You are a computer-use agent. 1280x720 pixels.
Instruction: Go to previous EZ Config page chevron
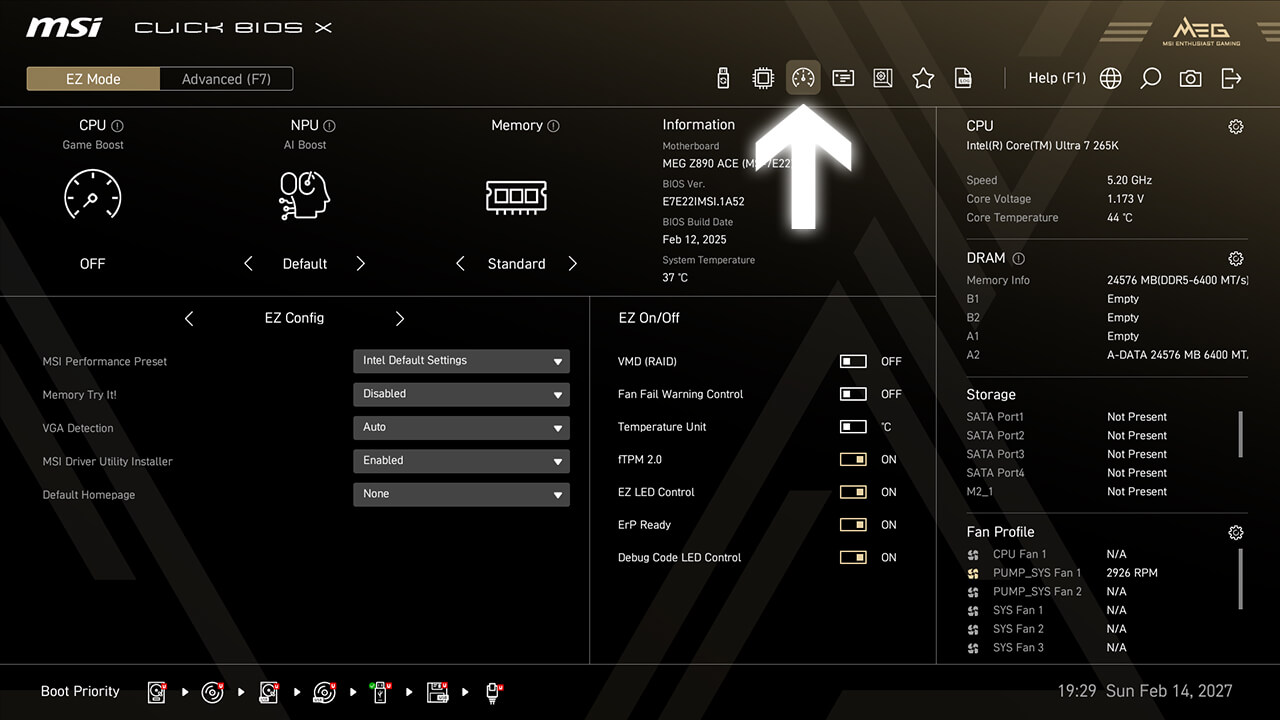[x=189, y=318]
